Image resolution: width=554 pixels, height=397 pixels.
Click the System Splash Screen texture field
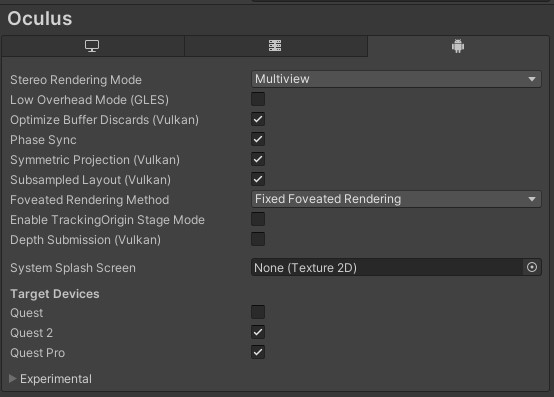click(387, 267)
